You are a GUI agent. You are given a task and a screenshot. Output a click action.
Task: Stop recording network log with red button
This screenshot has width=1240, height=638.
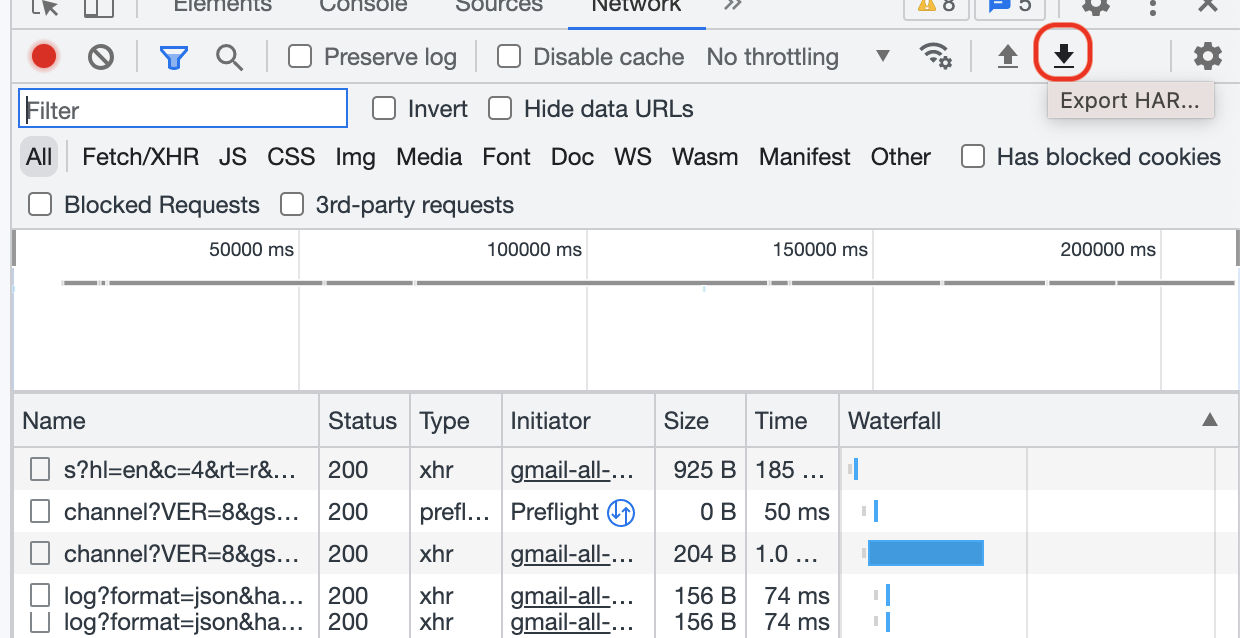pyautogui.click(x=44, y=57)
